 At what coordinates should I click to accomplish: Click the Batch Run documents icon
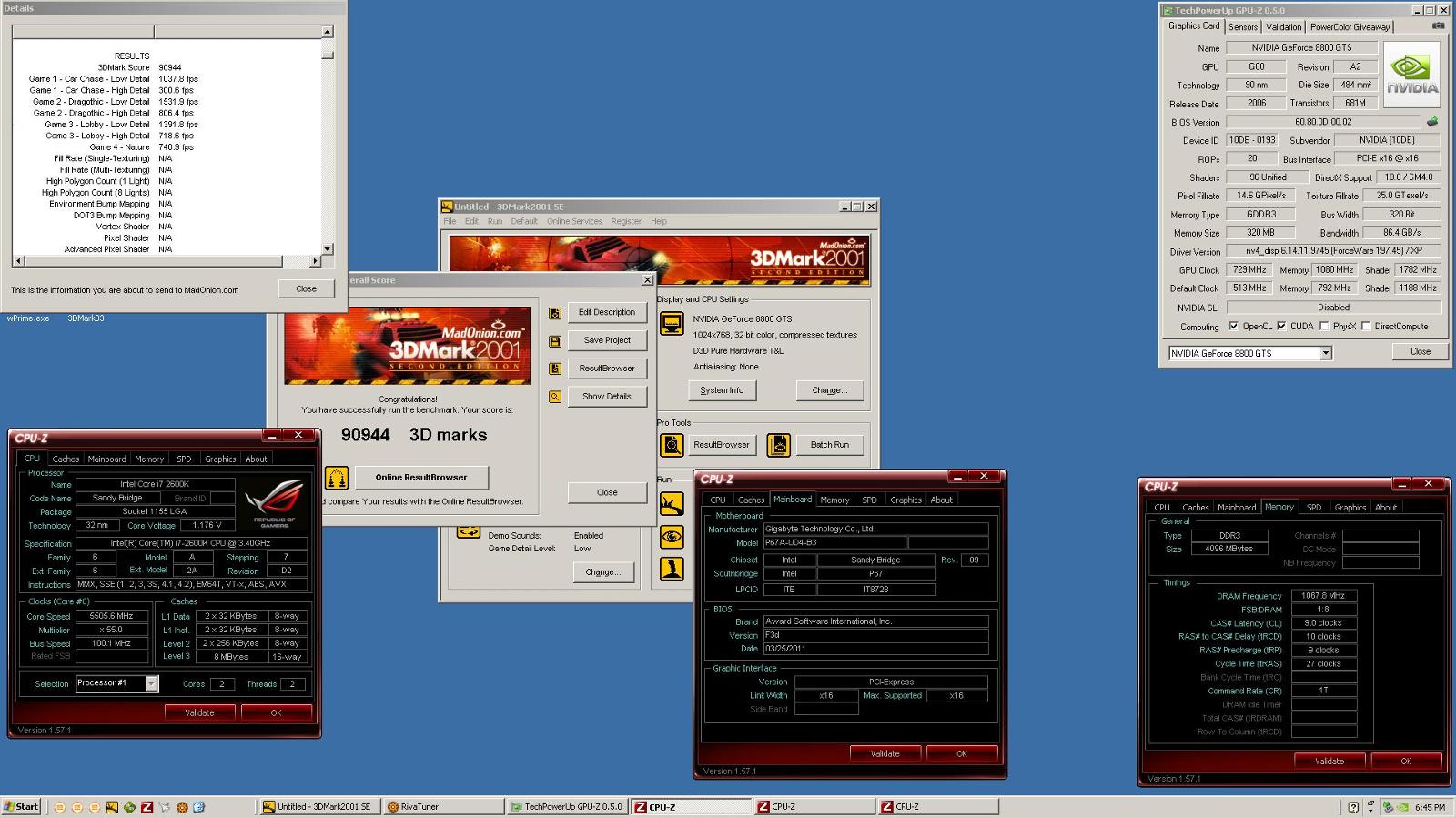point(778,445)
